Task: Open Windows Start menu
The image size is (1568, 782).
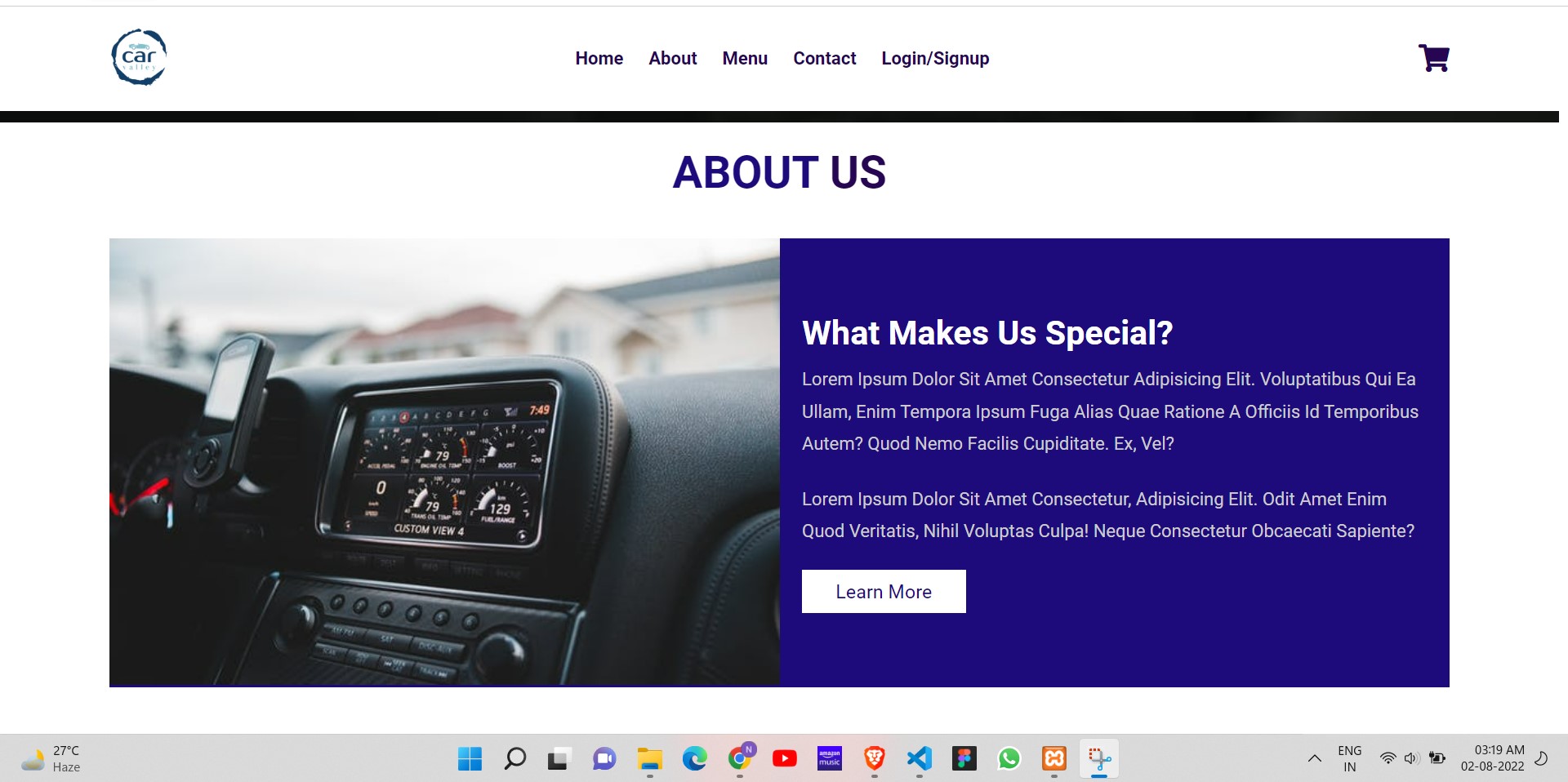Action: coord(470,759)
